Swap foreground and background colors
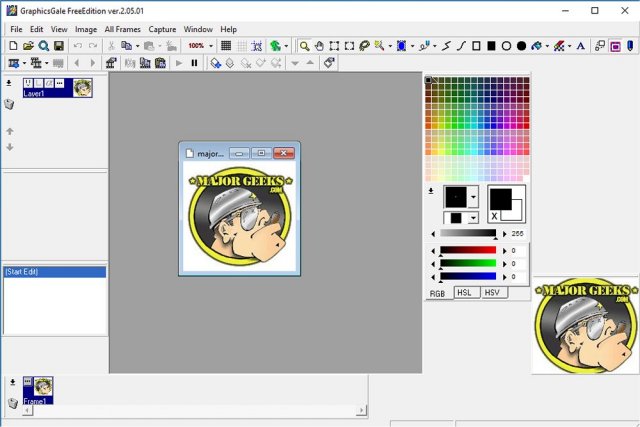The image size is (640, 427). click(494, 216)
